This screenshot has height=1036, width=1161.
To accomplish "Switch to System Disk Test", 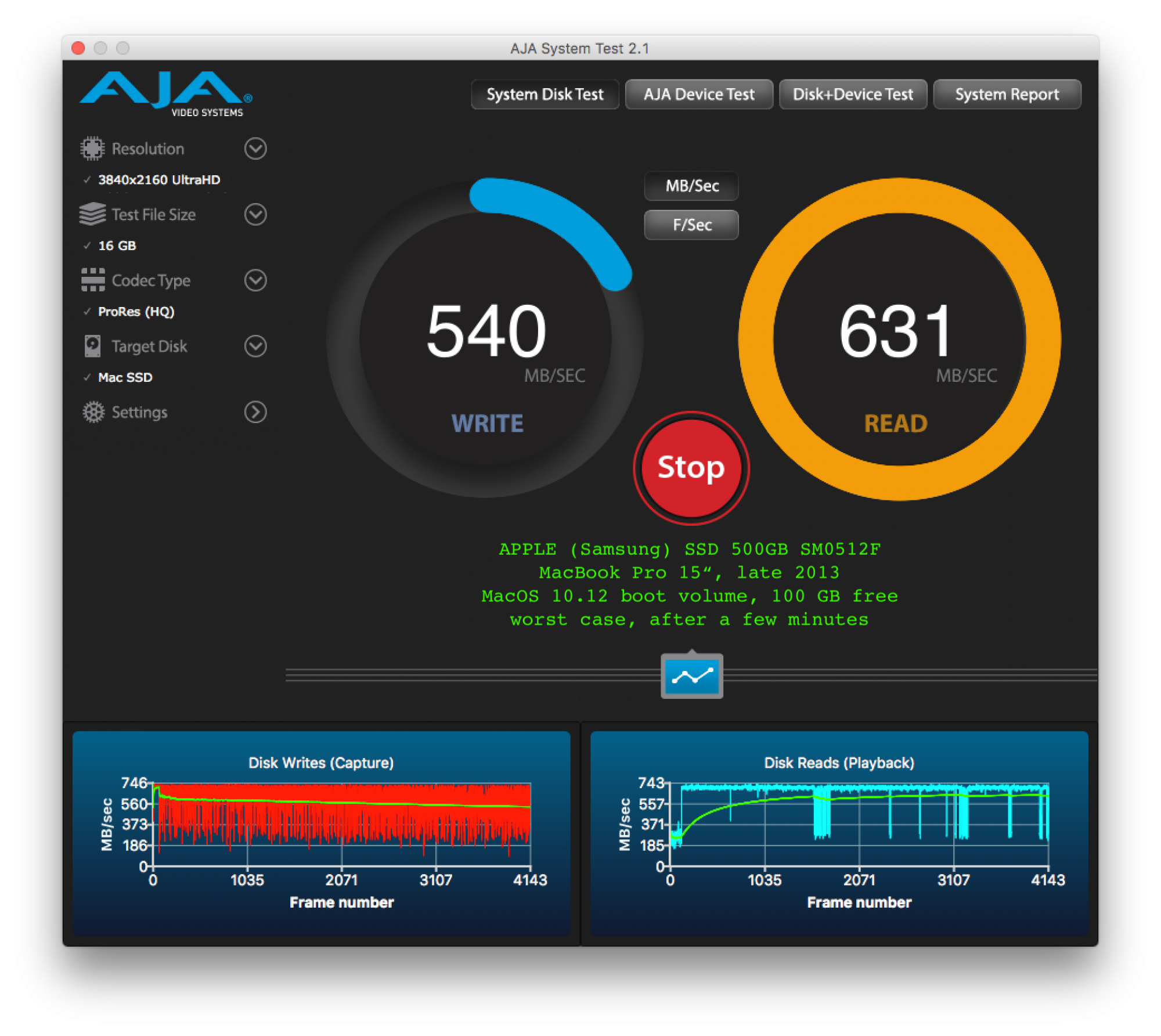I will coord(545,94).
